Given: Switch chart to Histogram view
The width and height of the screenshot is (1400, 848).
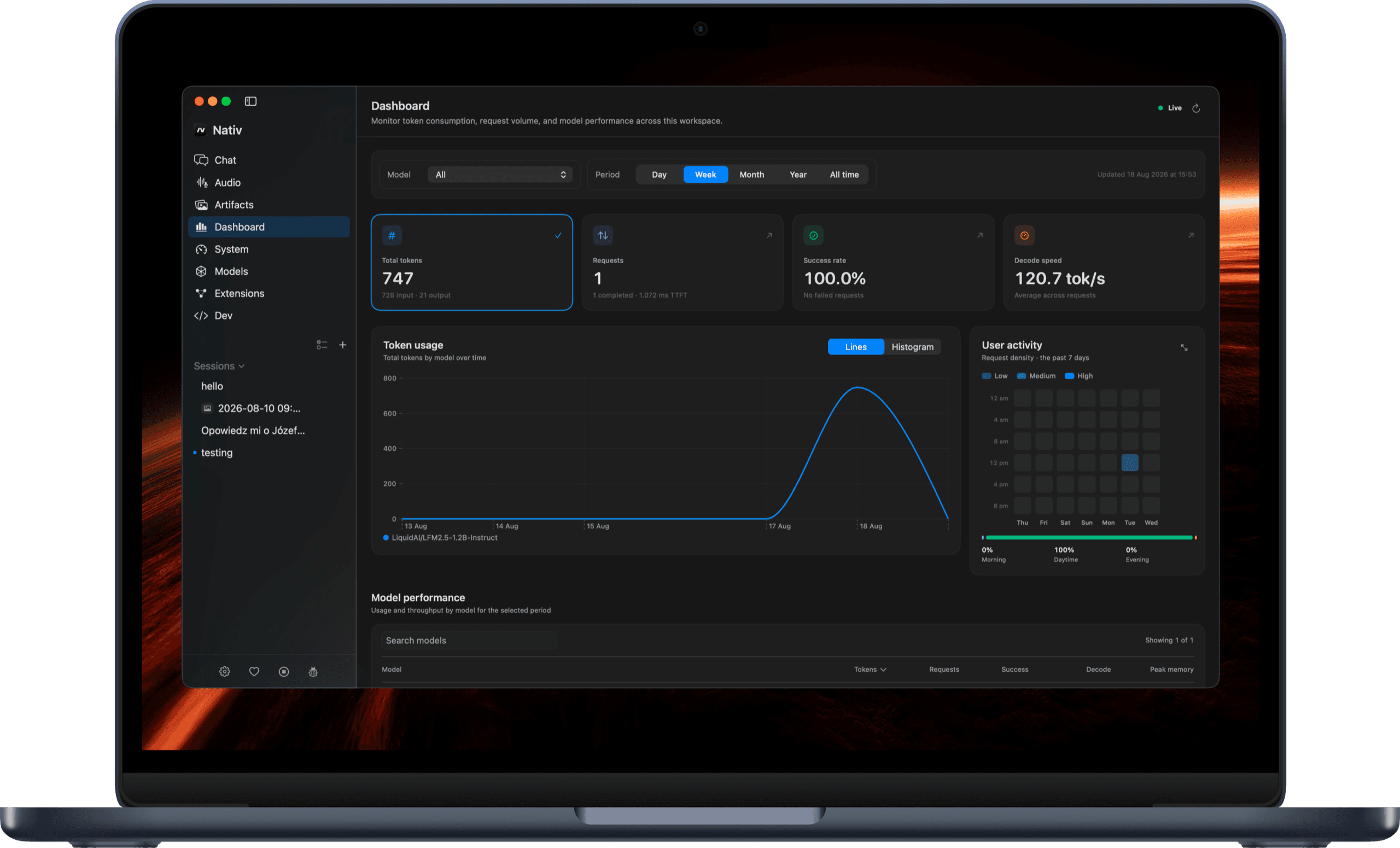Looking at the screenshot, I should [x=913, y=347].
